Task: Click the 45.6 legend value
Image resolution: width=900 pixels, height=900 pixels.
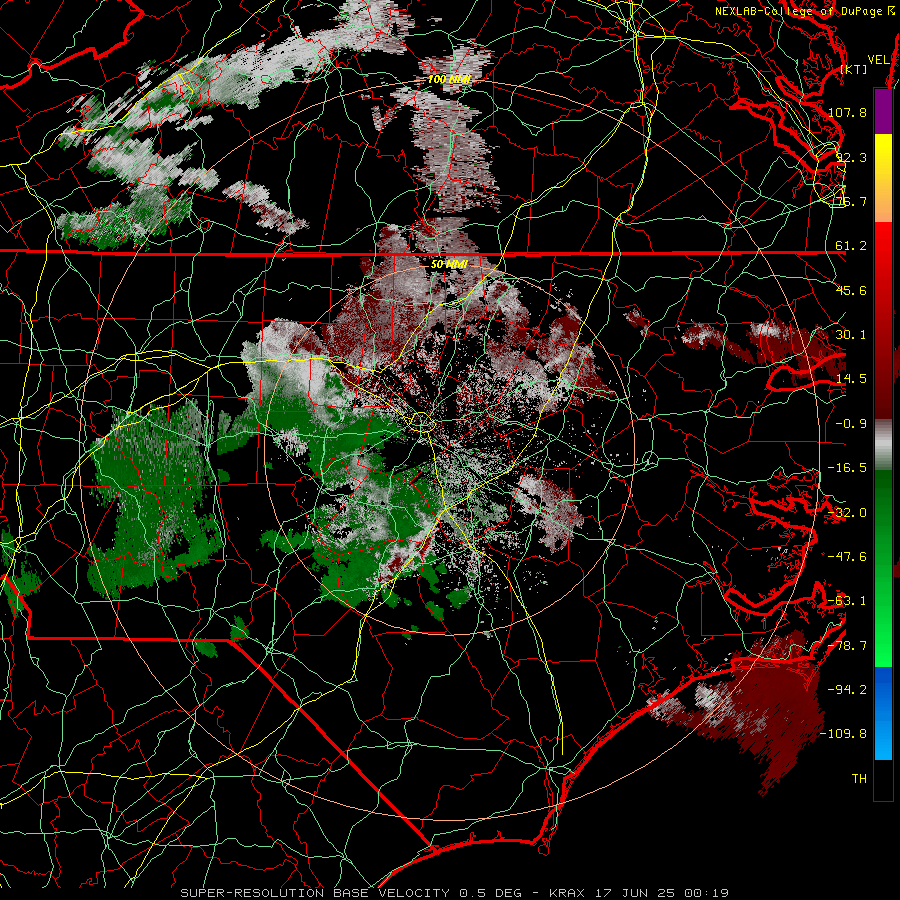Action: [x=851, y=290]
